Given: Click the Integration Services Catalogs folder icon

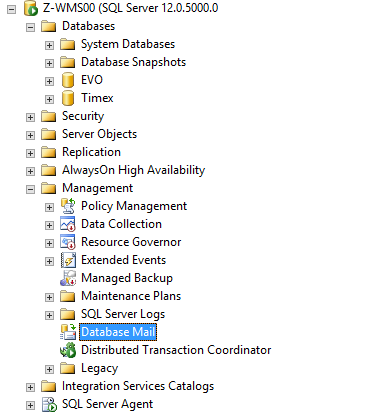Looking at the screenshot, I should [x=49, y=386].
